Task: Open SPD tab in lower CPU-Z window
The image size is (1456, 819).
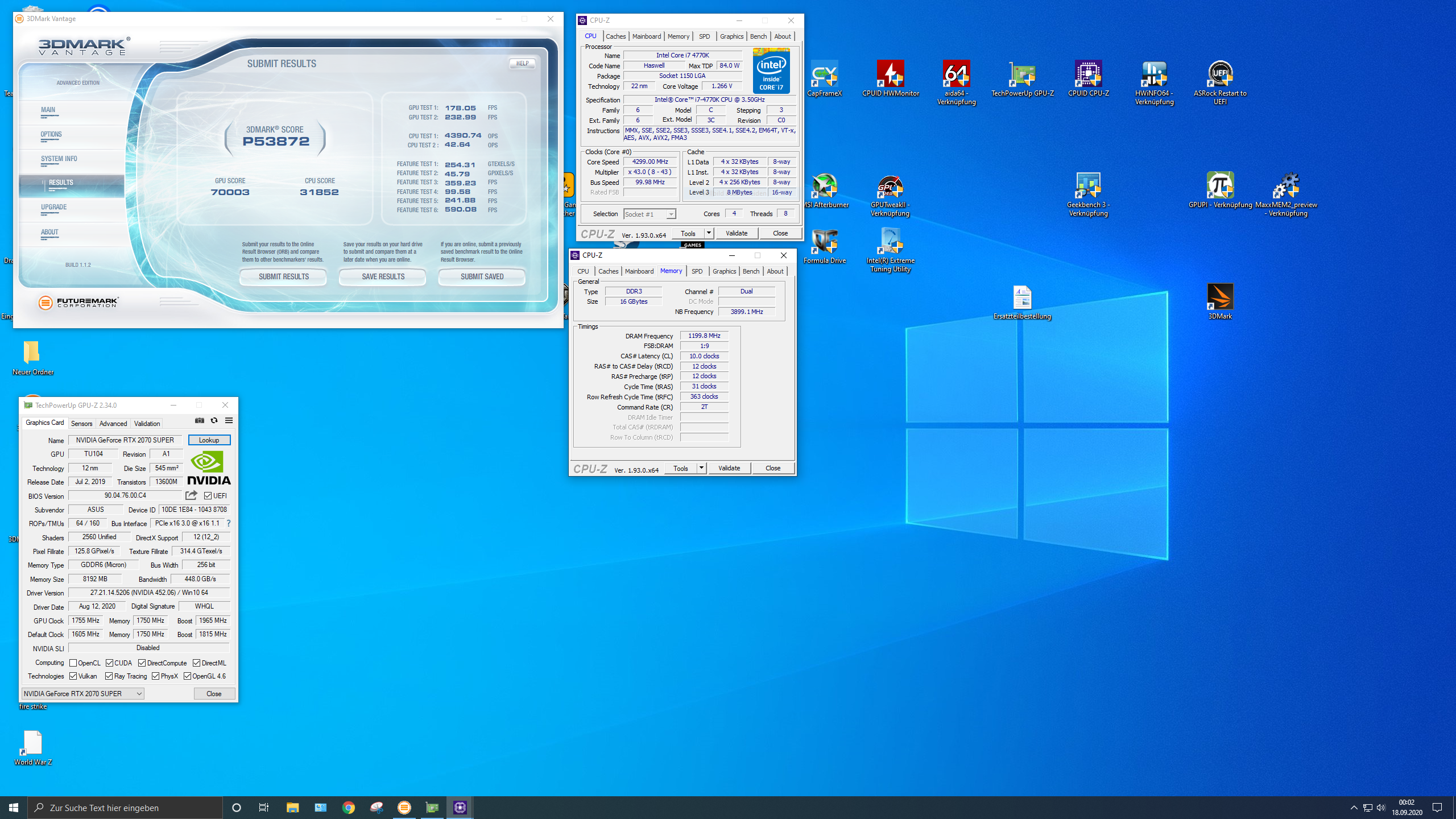Action: pos(697,271)
